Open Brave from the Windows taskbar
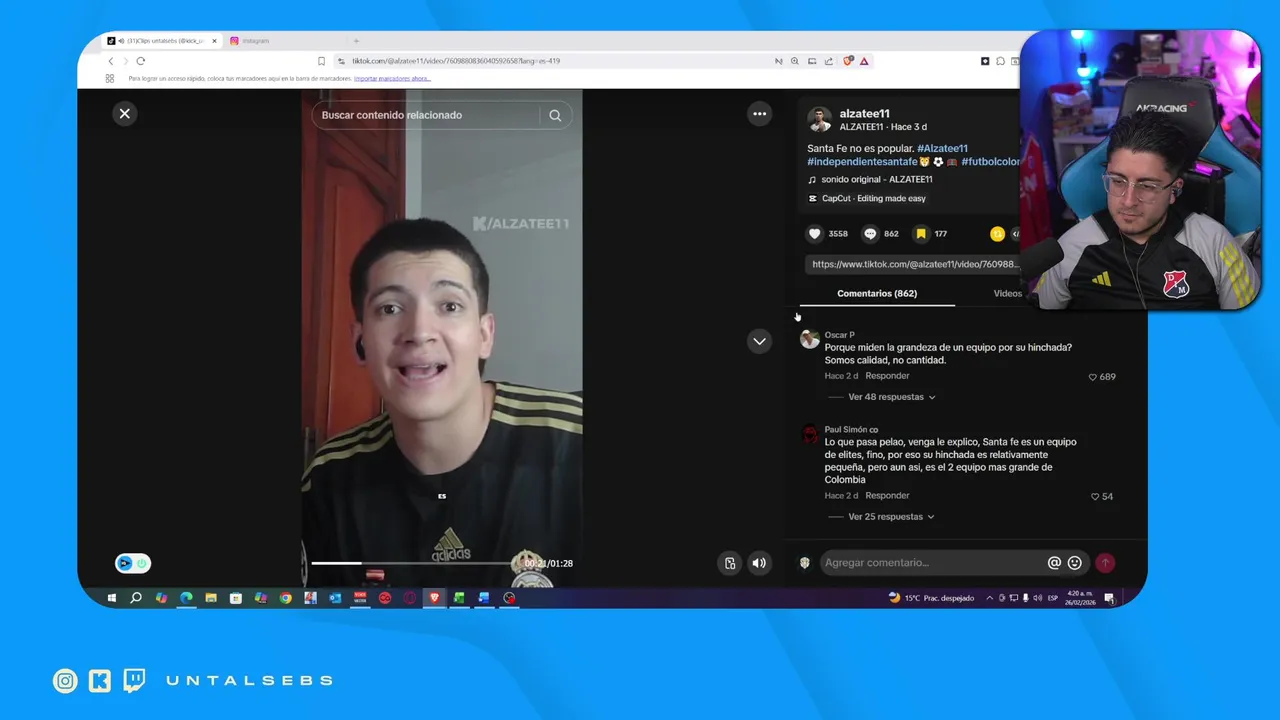Screen dimensions: 1280x720 point(434,598)
